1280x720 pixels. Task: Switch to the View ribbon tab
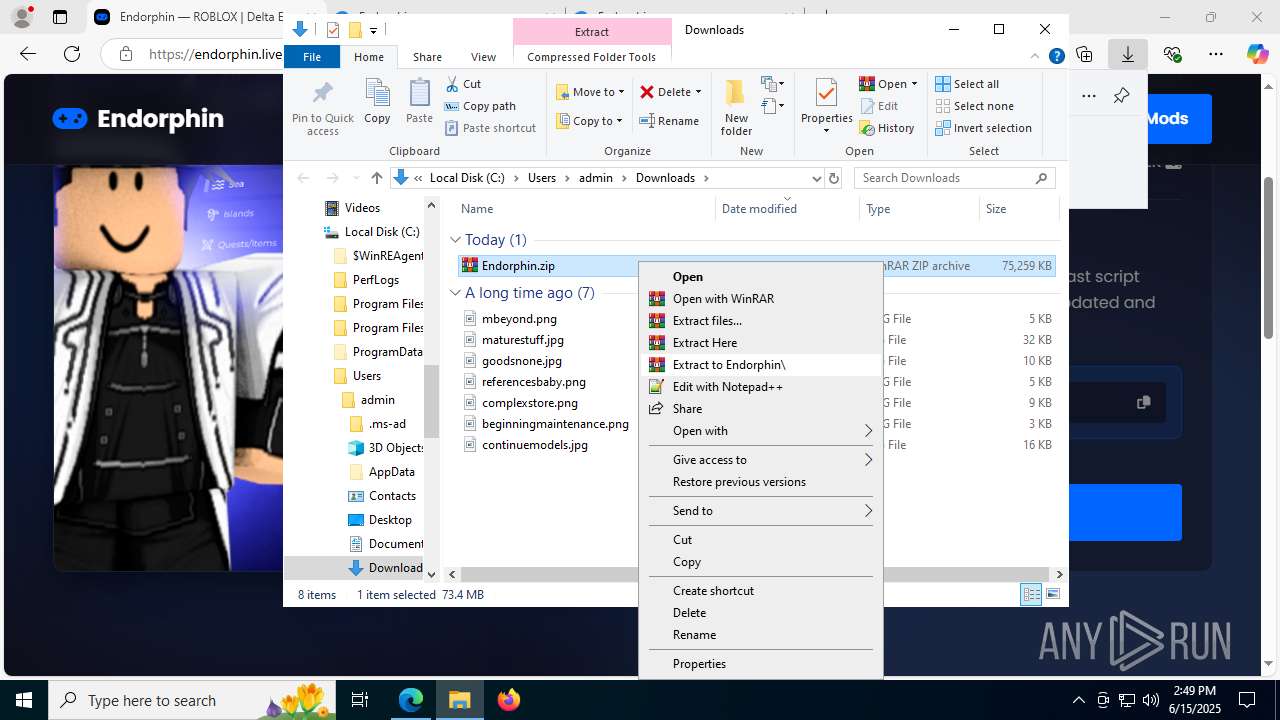483,57
